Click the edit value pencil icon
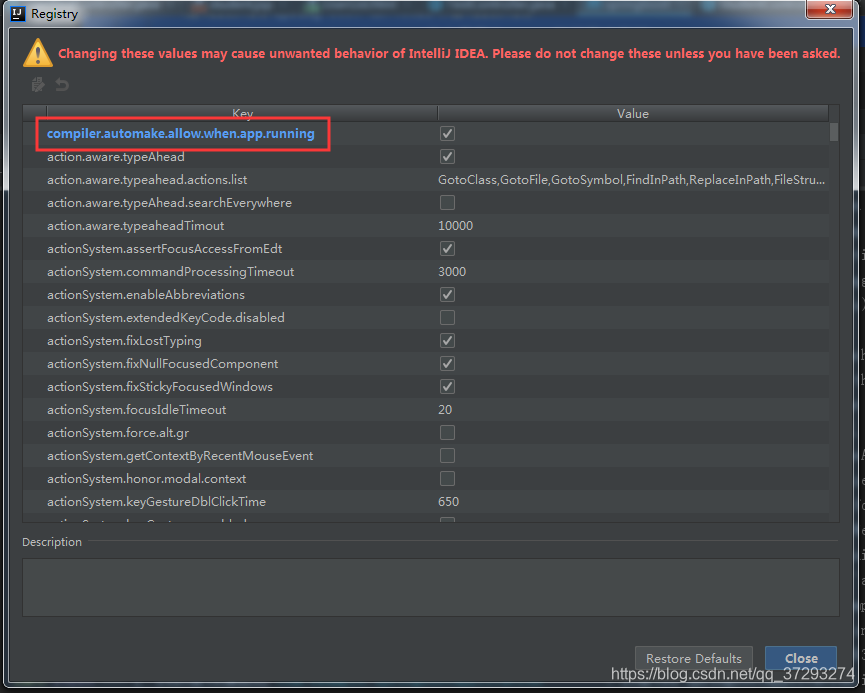This screenshot has width=865, height=693. [37, 85]
